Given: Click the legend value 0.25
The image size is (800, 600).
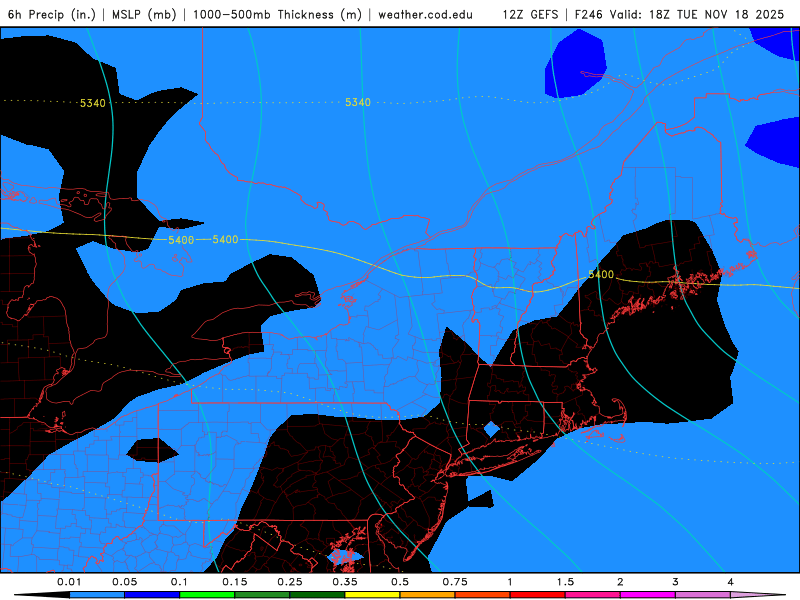Looking at the screenshot, I should (290, 582).
